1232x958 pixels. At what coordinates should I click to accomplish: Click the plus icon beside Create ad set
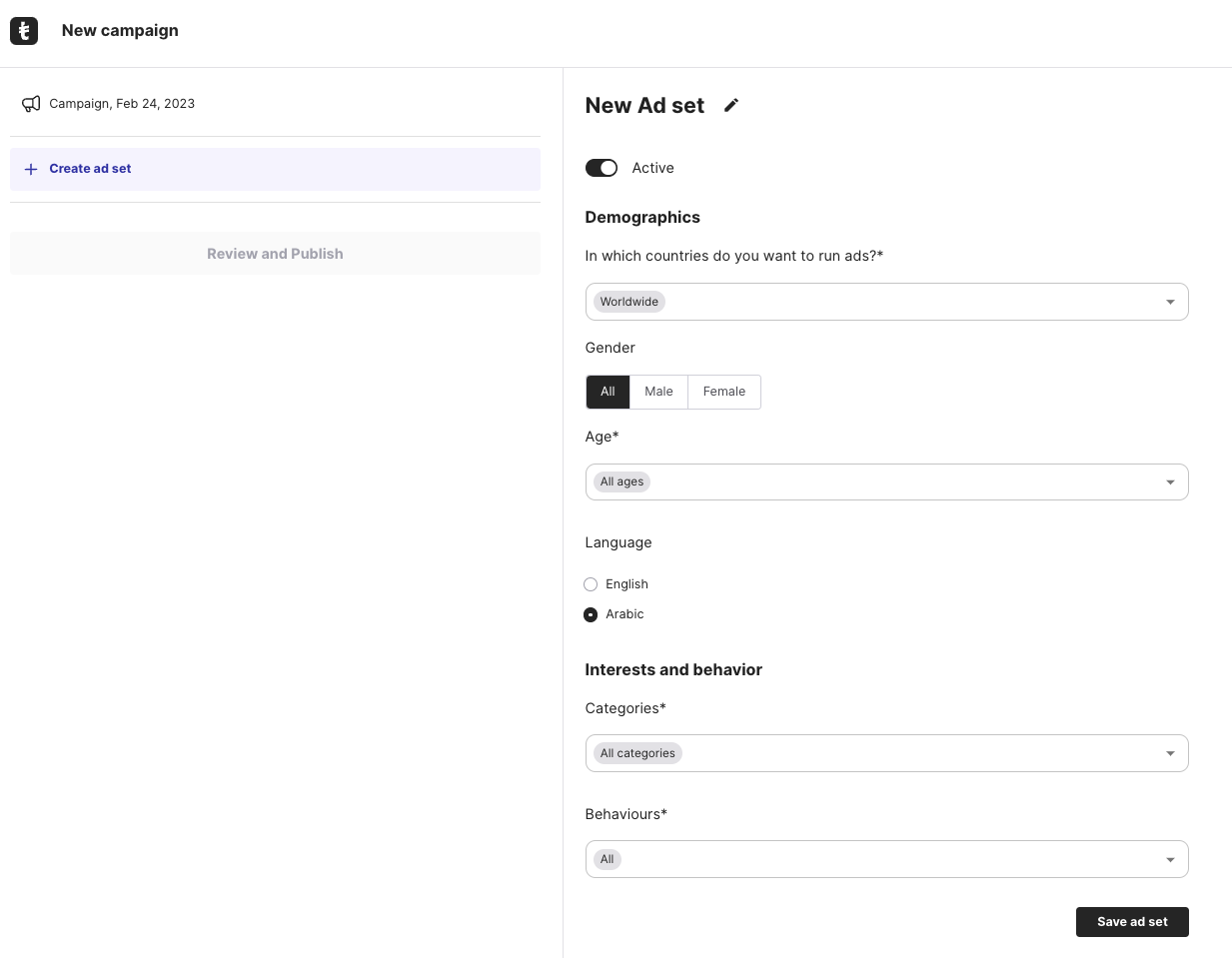pos(31,169)
